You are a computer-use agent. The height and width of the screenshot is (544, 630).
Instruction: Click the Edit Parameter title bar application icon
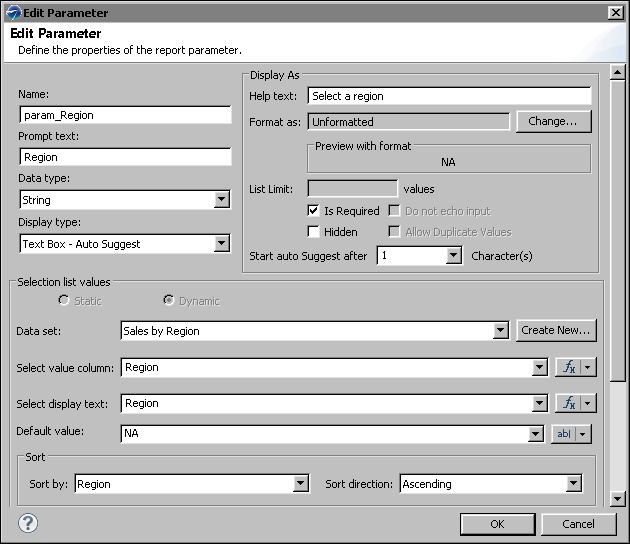13,12
